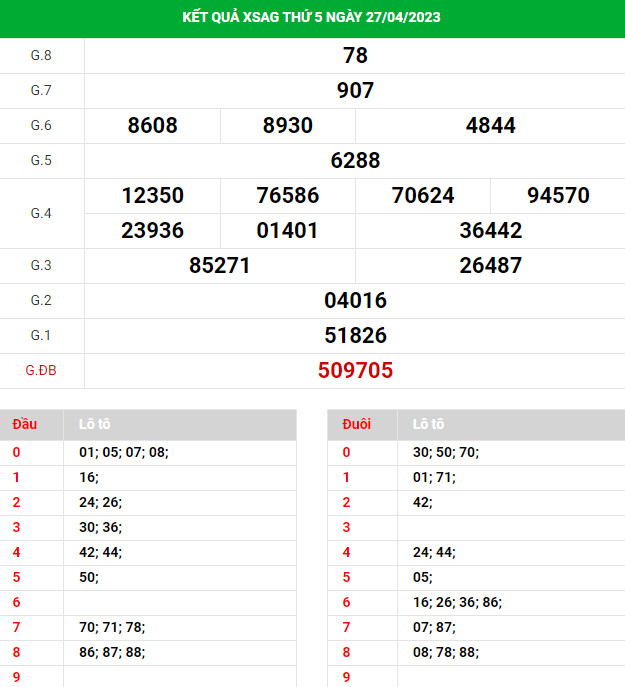Select the Đuôi row 2 value 42;
625x687 pixels.
click(423, 503)
